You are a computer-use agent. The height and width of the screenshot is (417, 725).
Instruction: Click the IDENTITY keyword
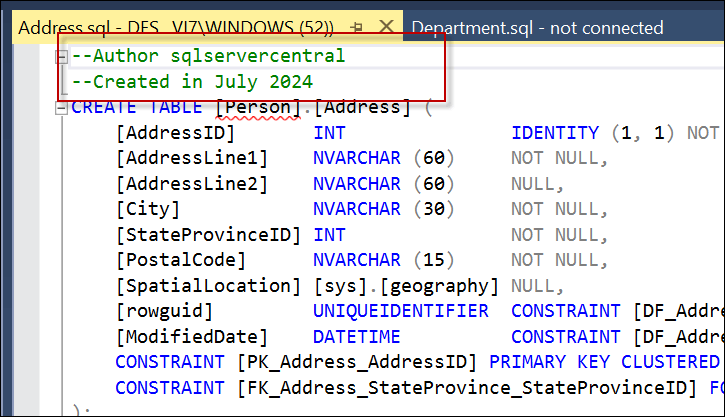(x=555, y=133)
